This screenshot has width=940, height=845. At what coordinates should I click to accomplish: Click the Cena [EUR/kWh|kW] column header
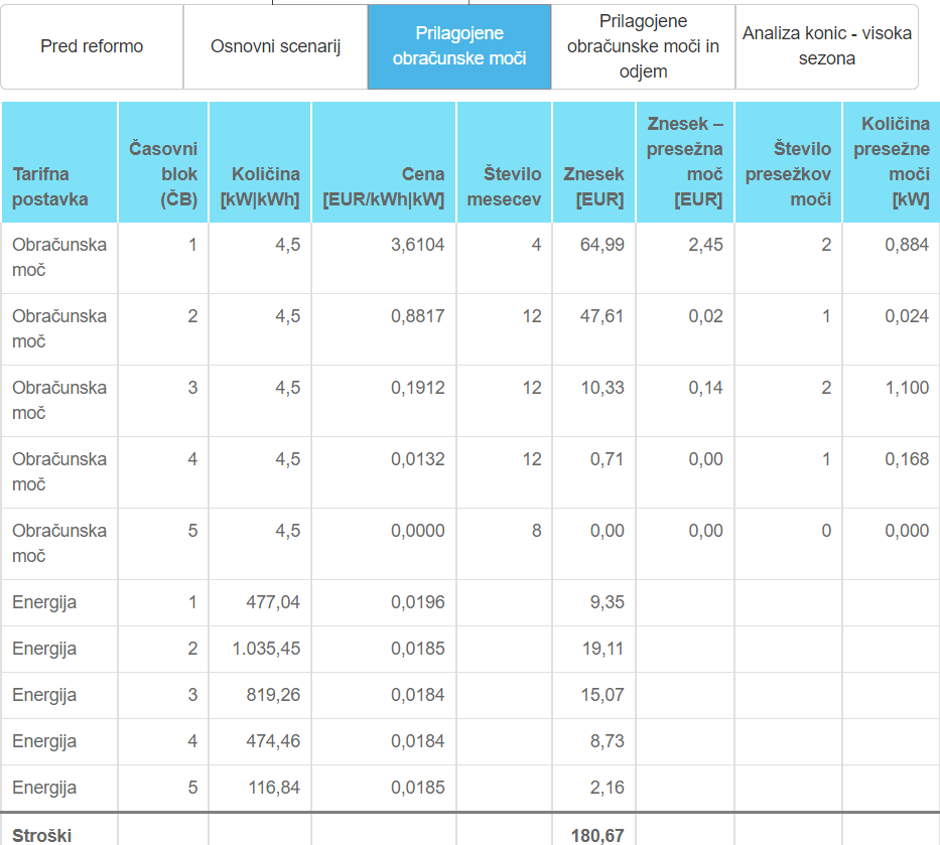tap(384, 186)
